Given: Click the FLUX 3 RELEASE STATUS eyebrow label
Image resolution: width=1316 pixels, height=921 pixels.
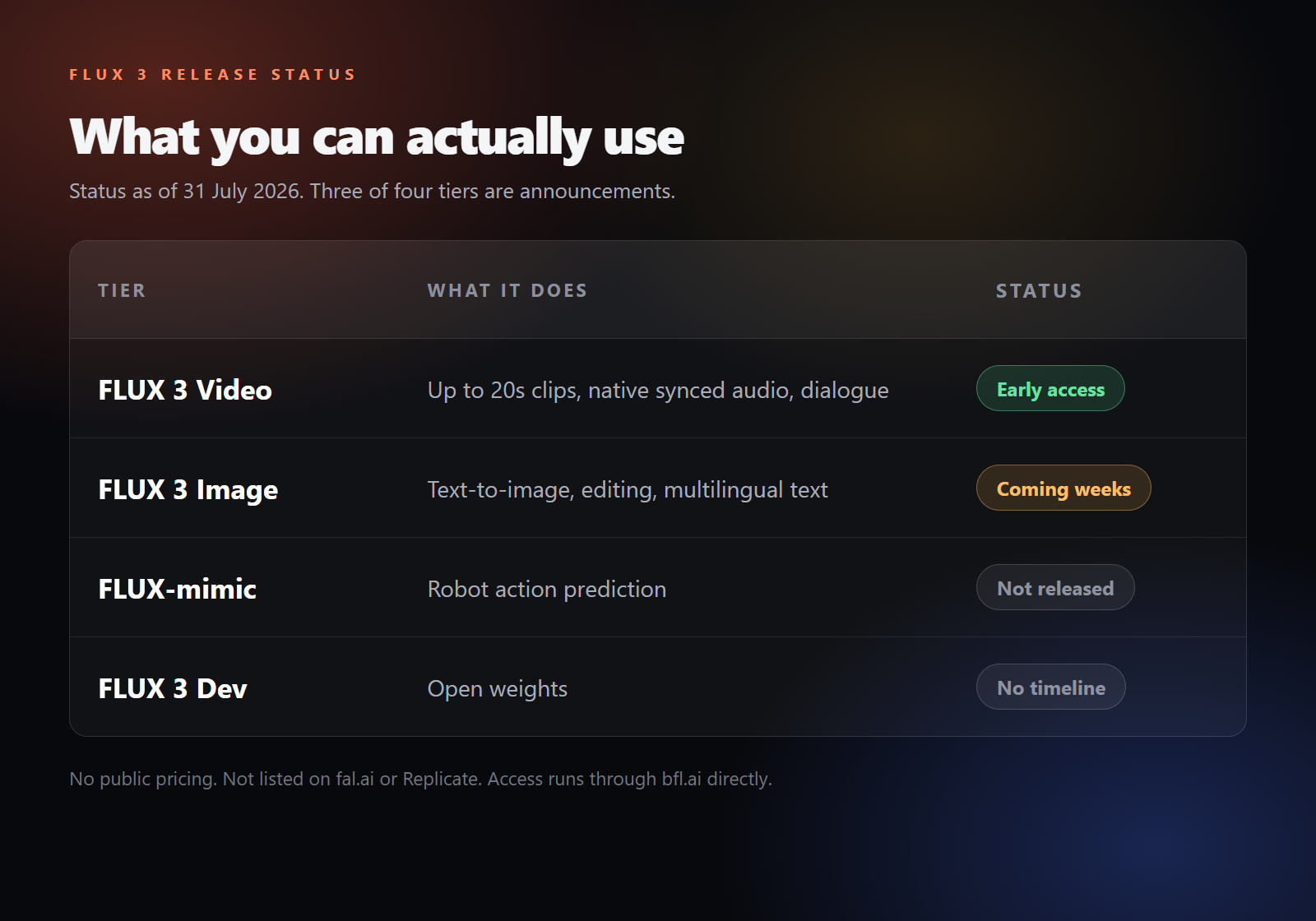Looking at the screenshot, I should coord(212,75).
